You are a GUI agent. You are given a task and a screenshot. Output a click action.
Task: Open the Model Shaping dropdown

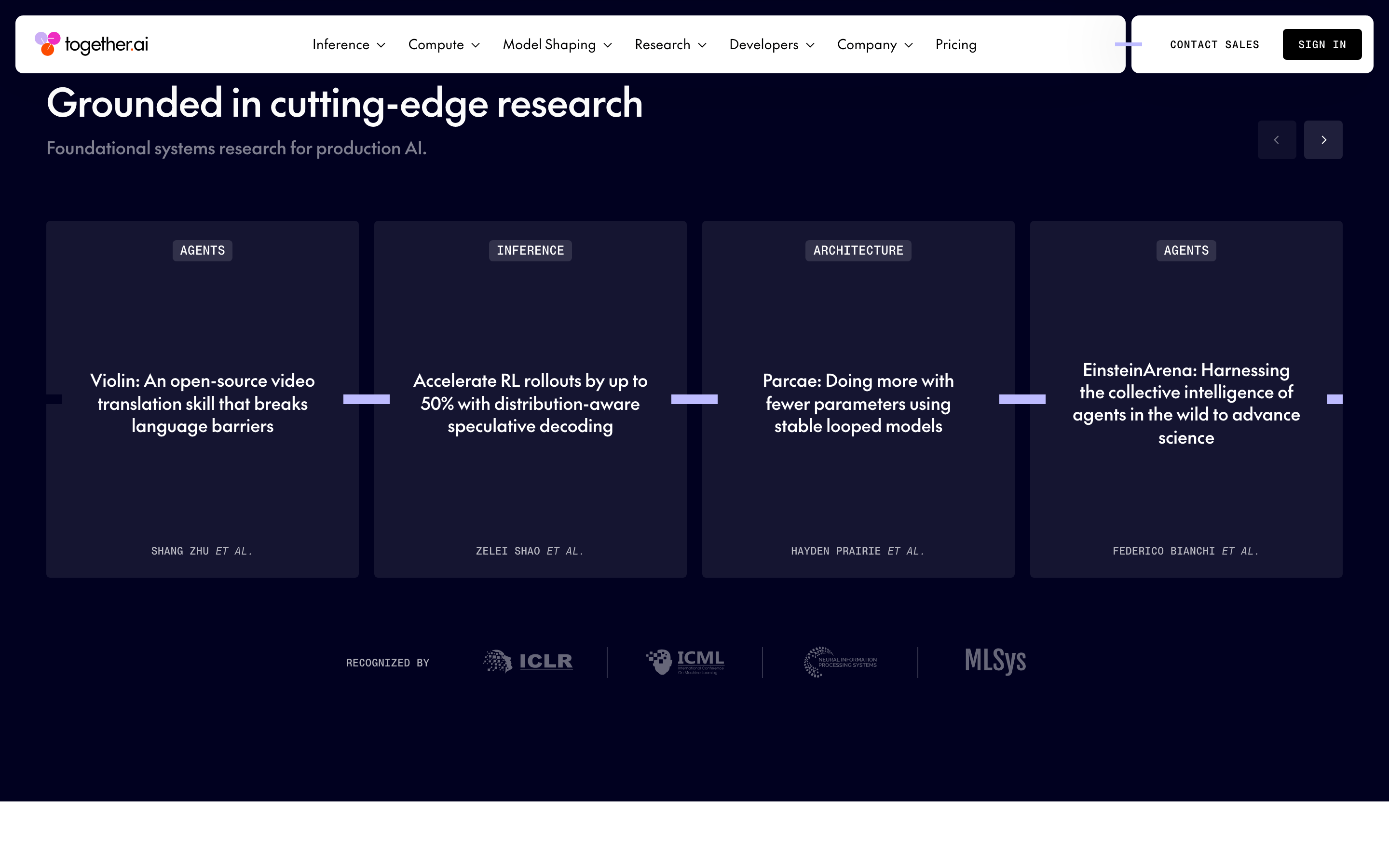click(558, 45)
